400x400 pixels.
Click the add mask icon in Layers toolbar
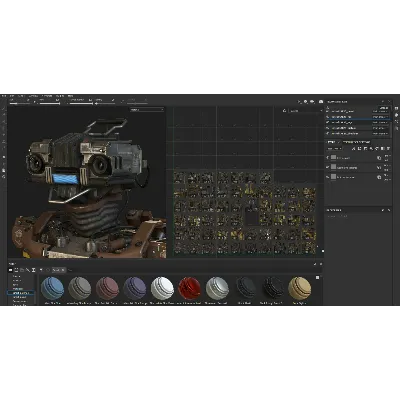pyautogui.click(x=359, y=148)
